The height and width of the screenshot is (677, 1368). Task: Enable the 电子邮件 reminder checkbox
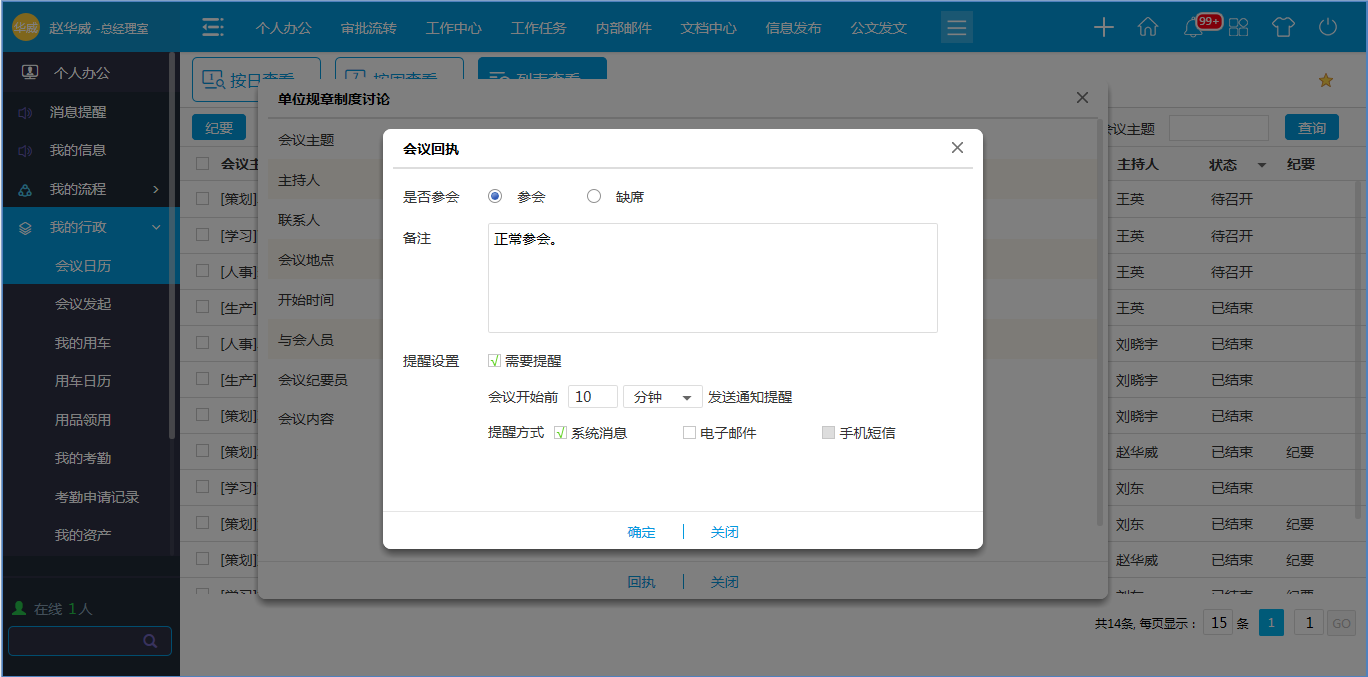tap(688, 431)
